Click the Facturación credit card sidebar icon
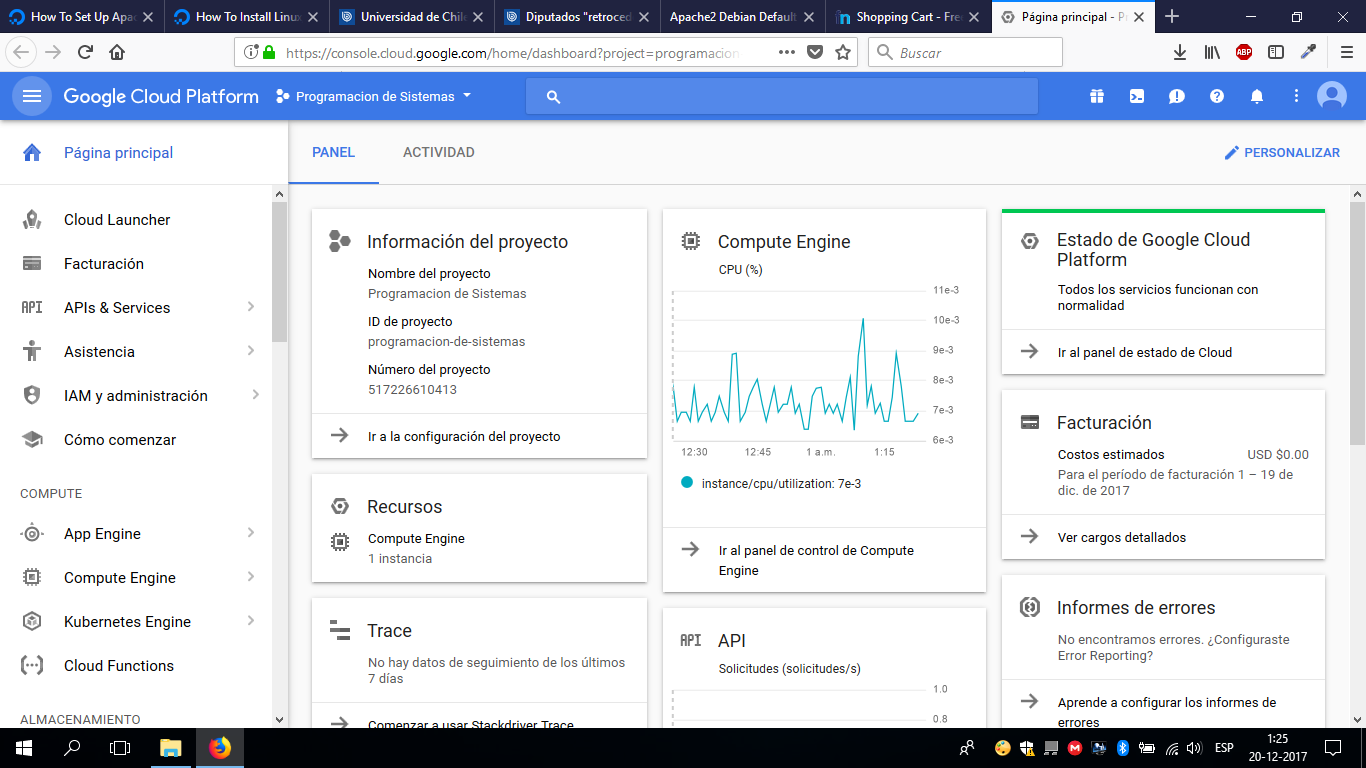This screenshot has height=768, width=1366. pos(32,264)
